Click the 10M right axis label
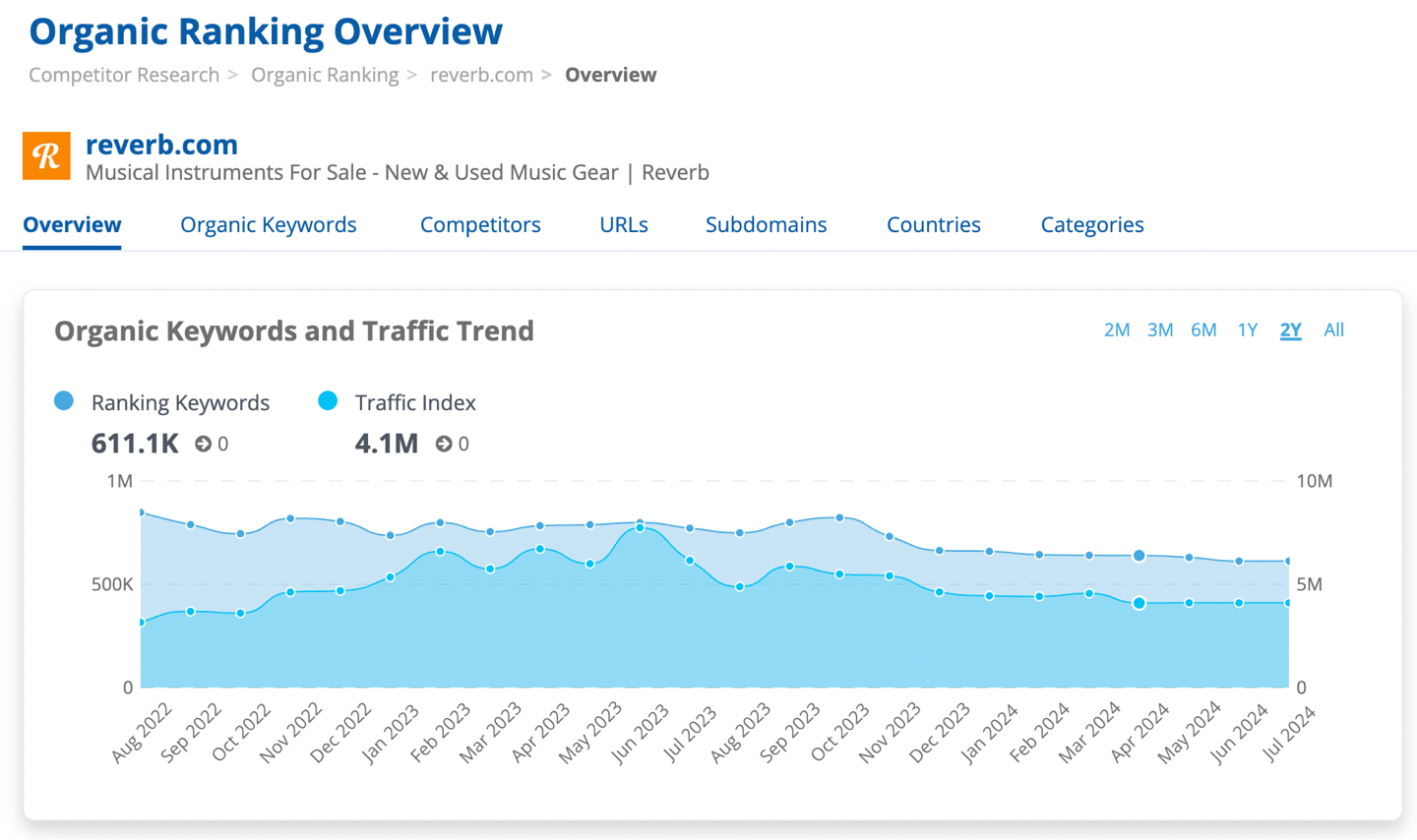The image size is (1417, 840). 1314,481
